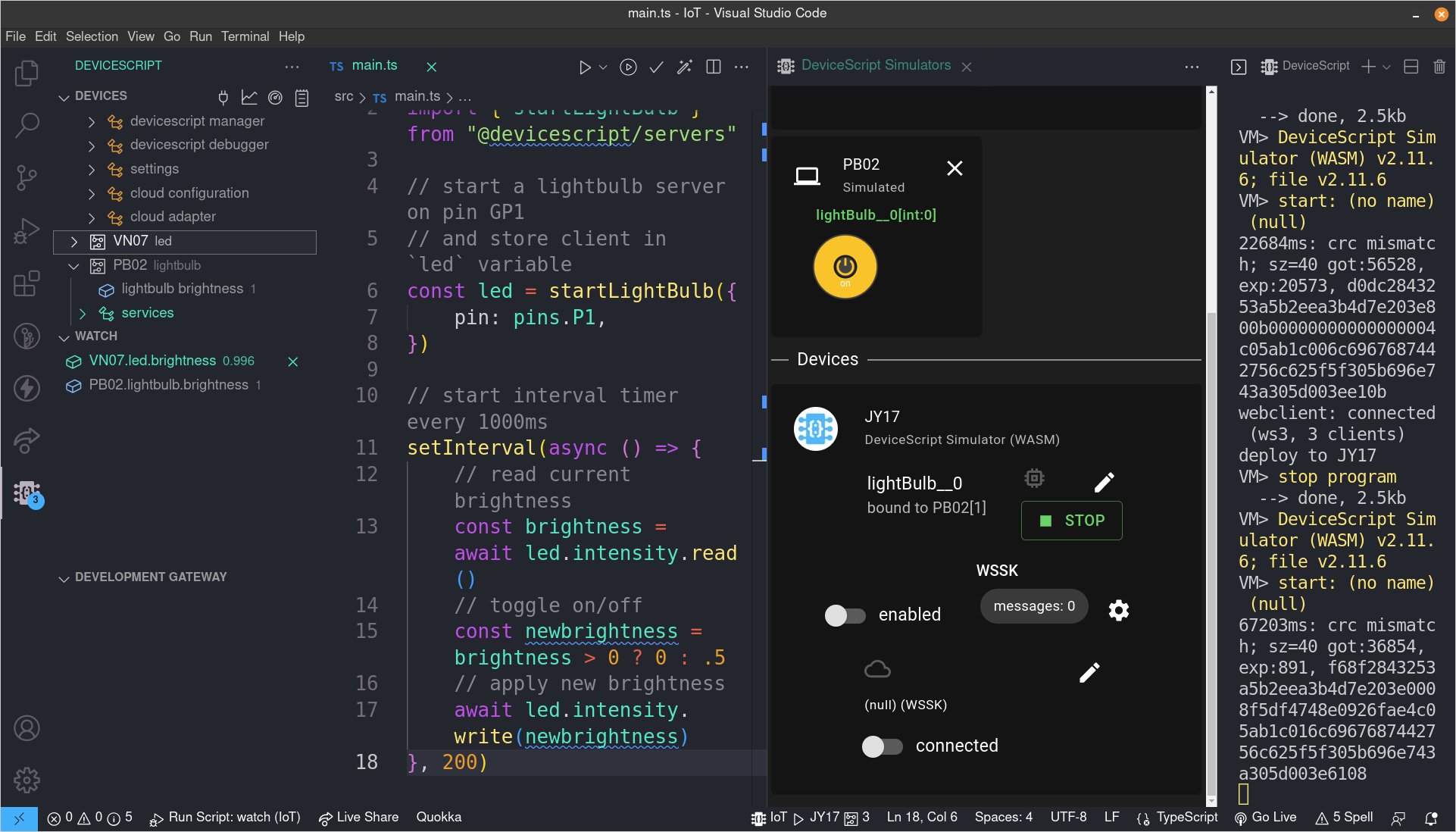1456x832 pixels.
Task: Open the data chart icon in DEVICES header
Action: pyautogui.click(x=249, y=97)
